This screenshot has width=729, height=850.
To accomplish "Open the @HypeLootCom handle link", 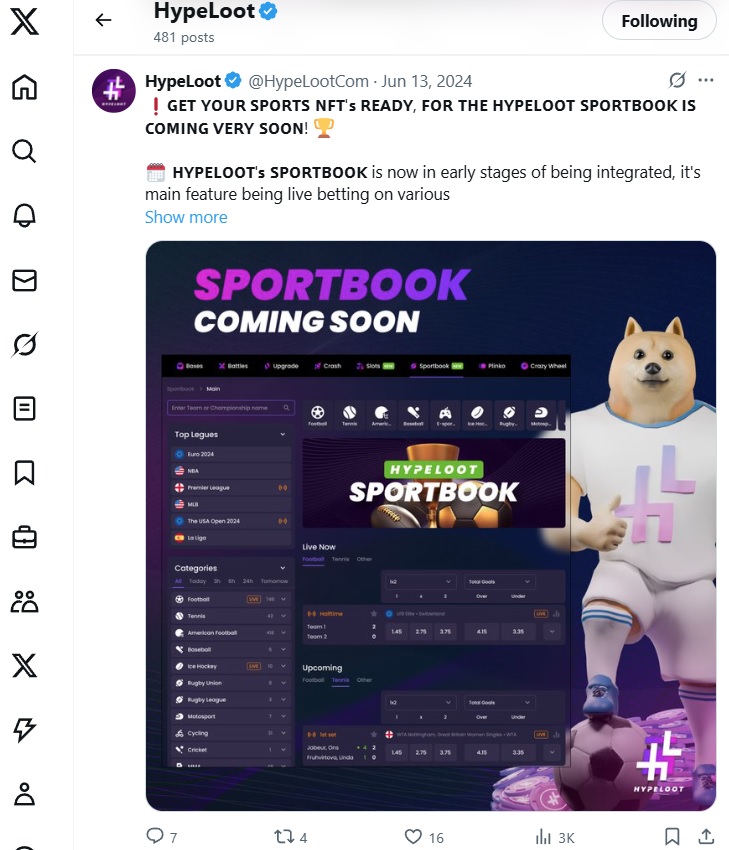I will (x=308, y=81).
